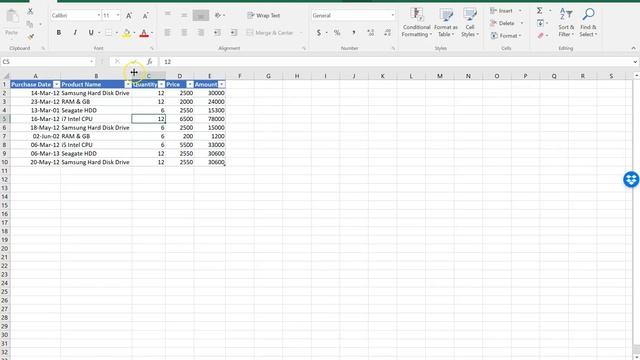Select column D header
The width and height of the screenshot is (640, 360).
click(x=180, y=76)
